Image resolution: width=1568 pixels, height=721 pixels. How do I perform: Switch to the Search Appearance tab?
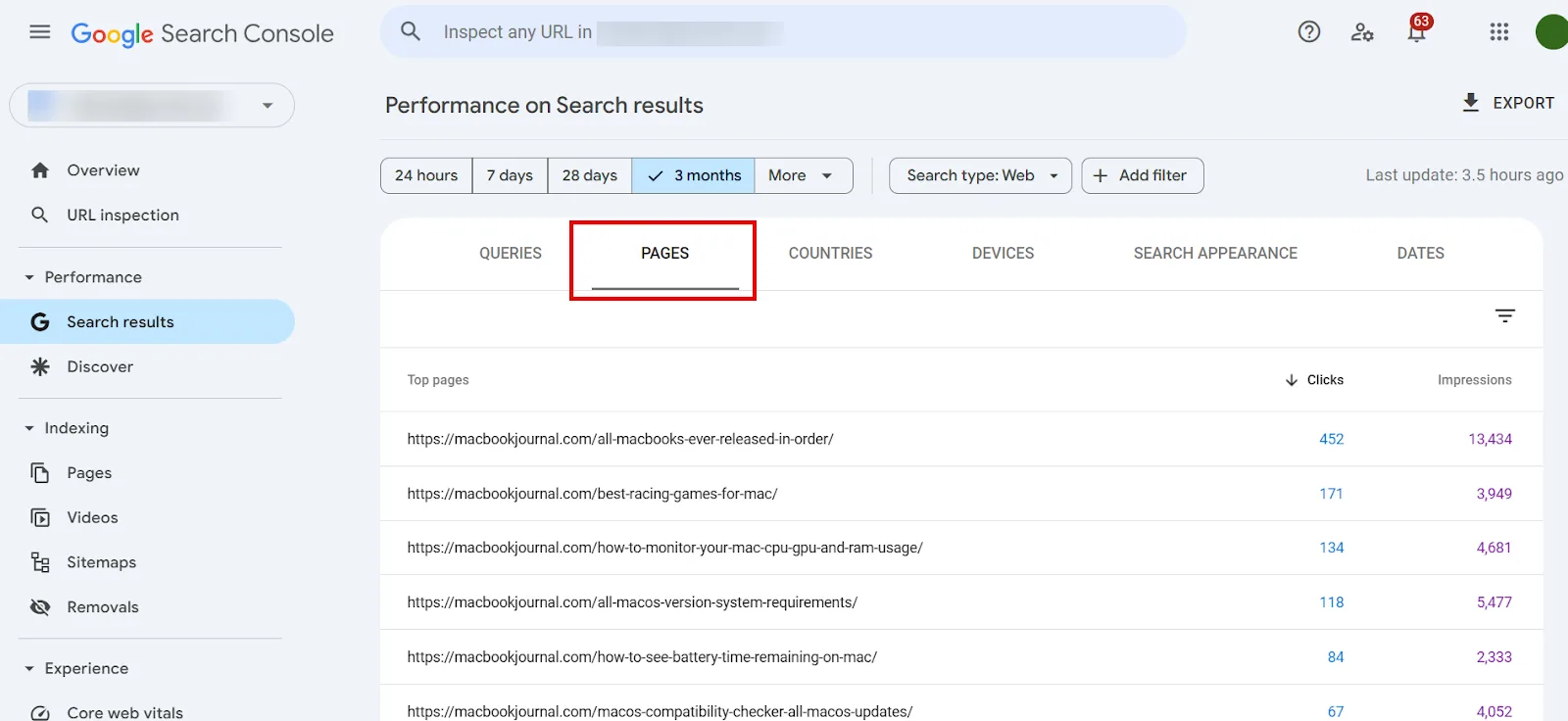[1215, 253]
